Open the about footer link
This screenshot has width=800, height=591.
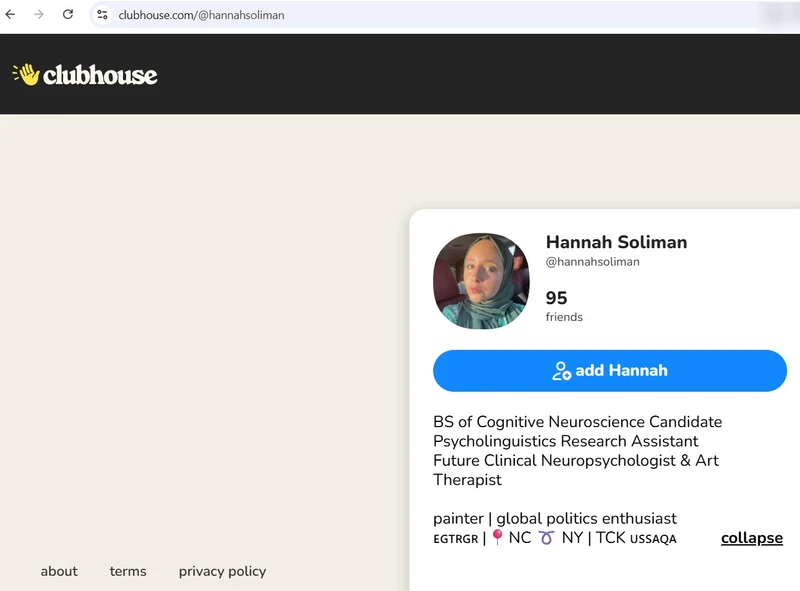[x=59, y=571]
